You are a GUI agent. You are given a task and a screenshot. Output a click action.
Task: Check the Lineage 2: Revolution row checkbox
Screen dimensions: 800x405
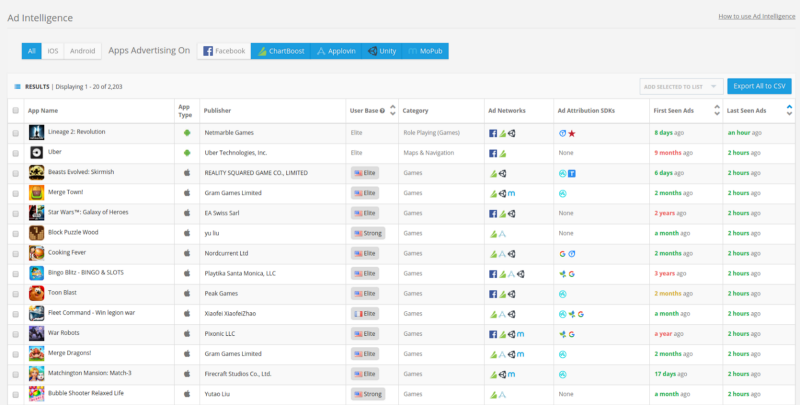coord(15,133)
